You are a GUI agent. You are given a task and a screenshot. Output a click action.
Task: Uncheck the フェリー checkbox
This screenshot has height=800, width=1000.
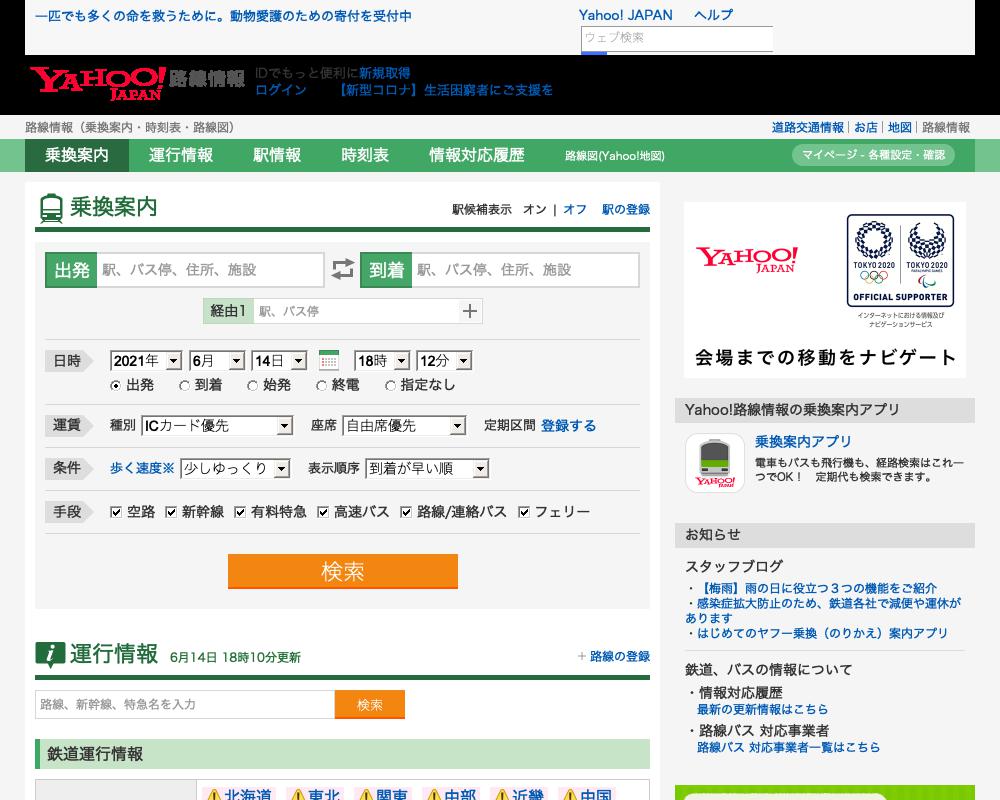point(525,512)
